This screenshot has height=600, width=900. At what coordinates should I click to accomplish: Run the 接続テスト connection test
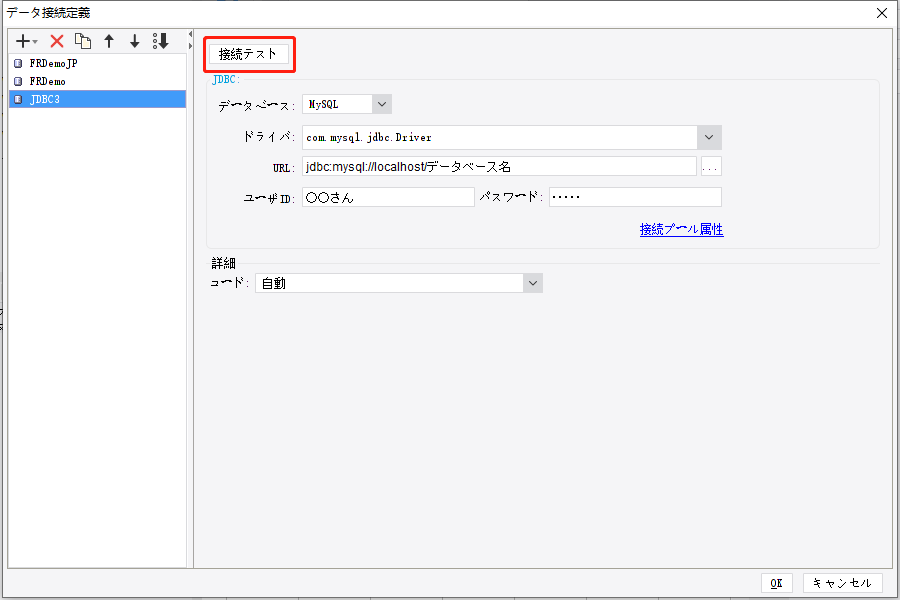pos(248,54)
